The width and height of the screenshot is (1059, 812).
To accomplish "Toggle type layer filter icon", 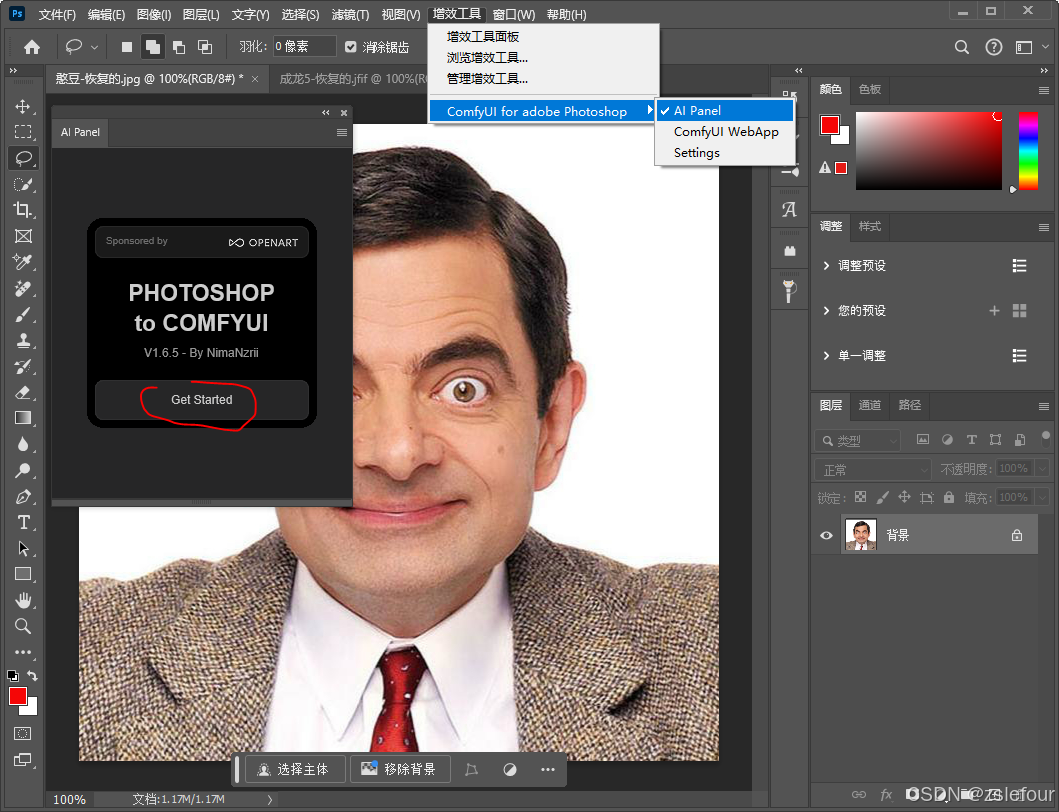I will [x=971, y=440].
